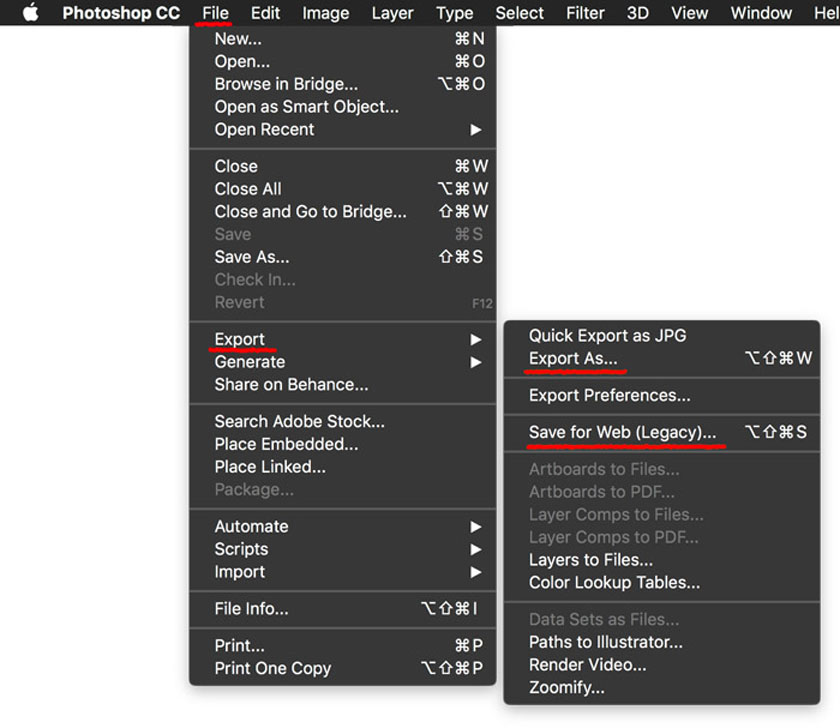Open the Apple menu
The image size is (840, 728).
pos(31,12)
